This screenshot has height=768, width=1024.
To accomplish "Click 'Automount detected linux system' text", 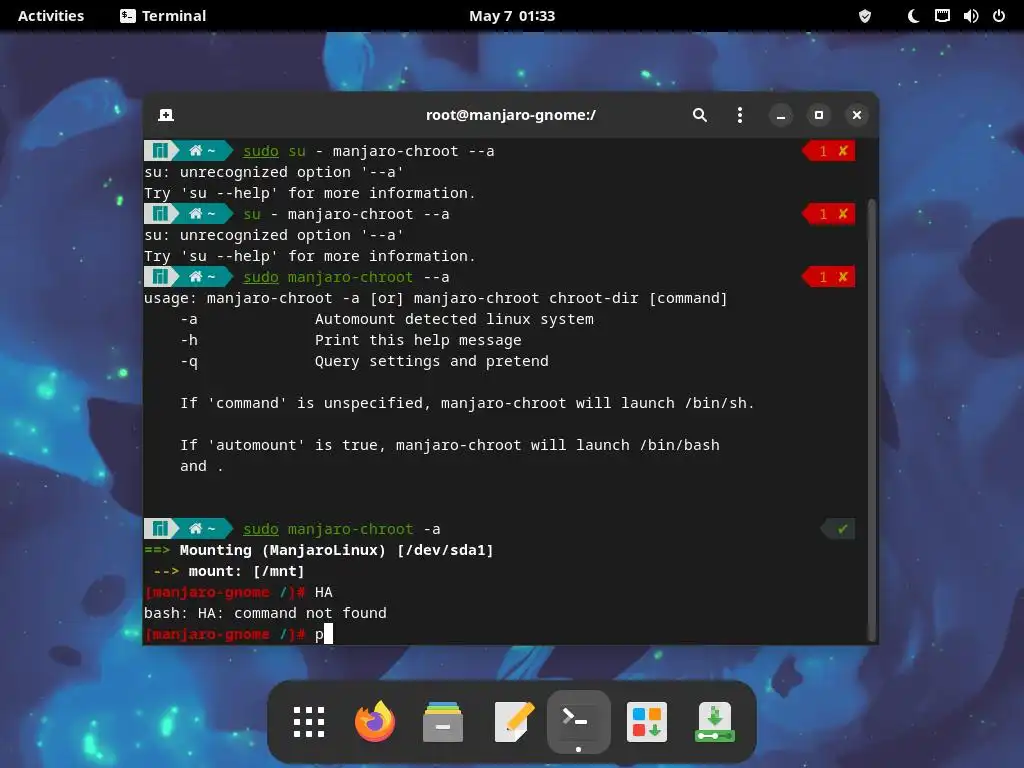I will pyautogui.click(x=455, y=319).
